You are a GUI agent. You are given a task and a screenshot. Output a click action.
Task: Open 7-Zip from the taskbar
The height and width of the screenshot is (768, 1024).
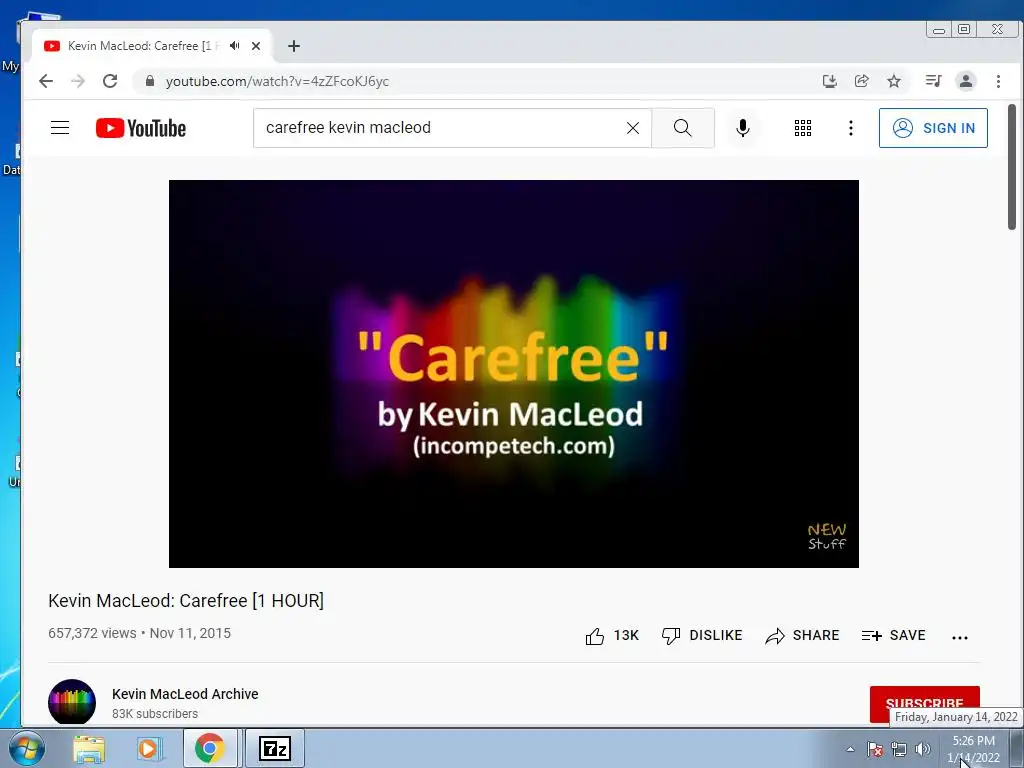click(x=275, y=748)
